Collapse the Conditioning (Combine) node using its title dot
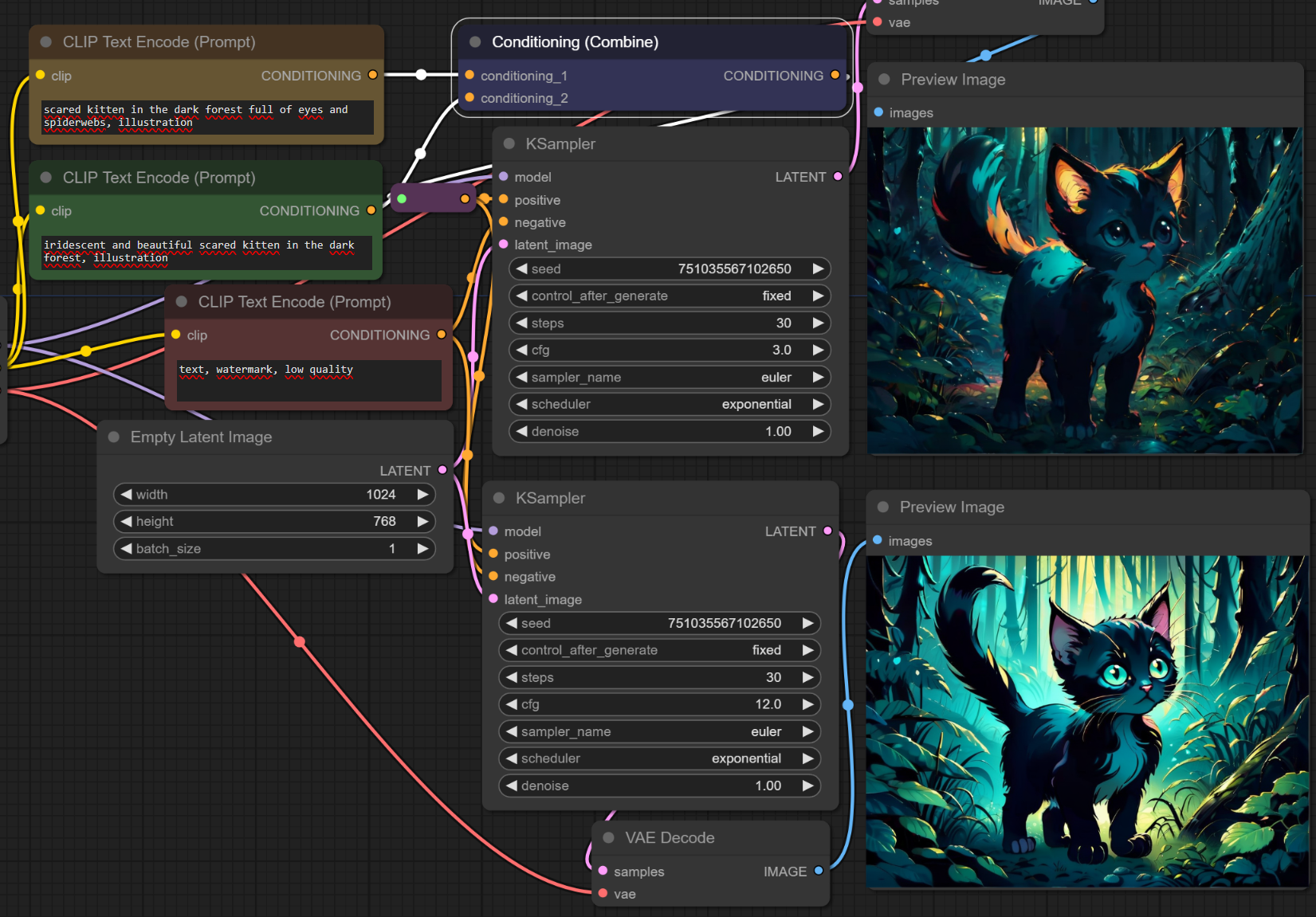The height and width of the screenshot is (917, 1316). (475, 42)
